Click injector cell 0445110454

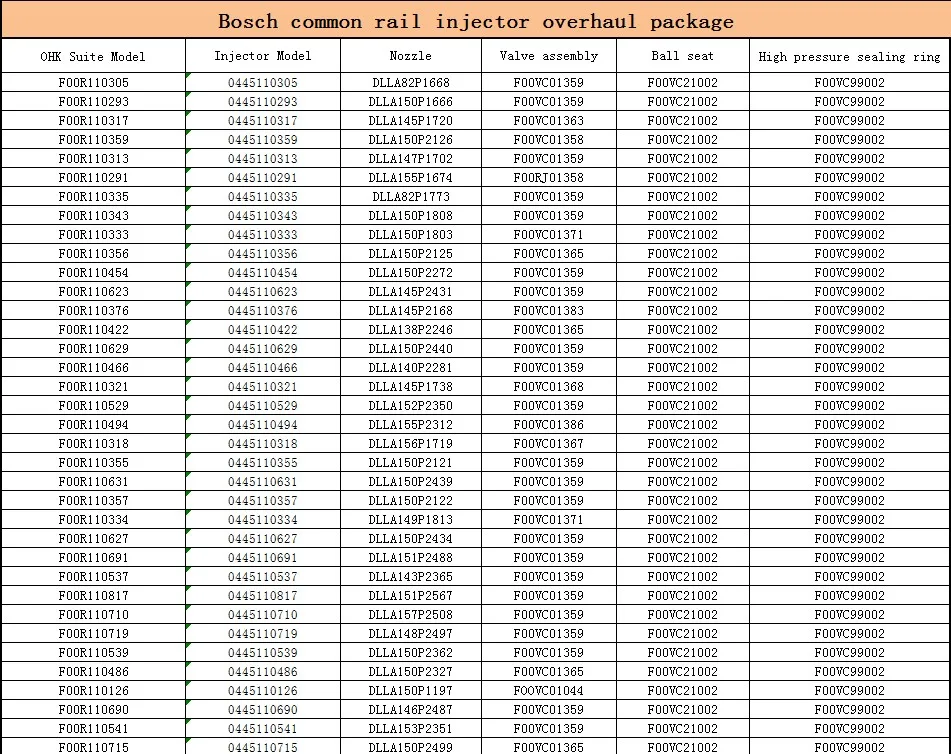263,272
